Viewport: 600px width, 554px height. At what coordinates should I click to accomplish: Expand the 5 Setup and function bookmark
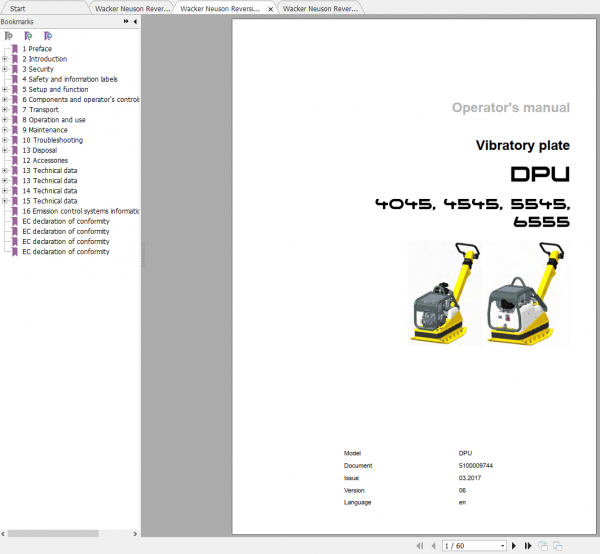[x=5, y=90]
